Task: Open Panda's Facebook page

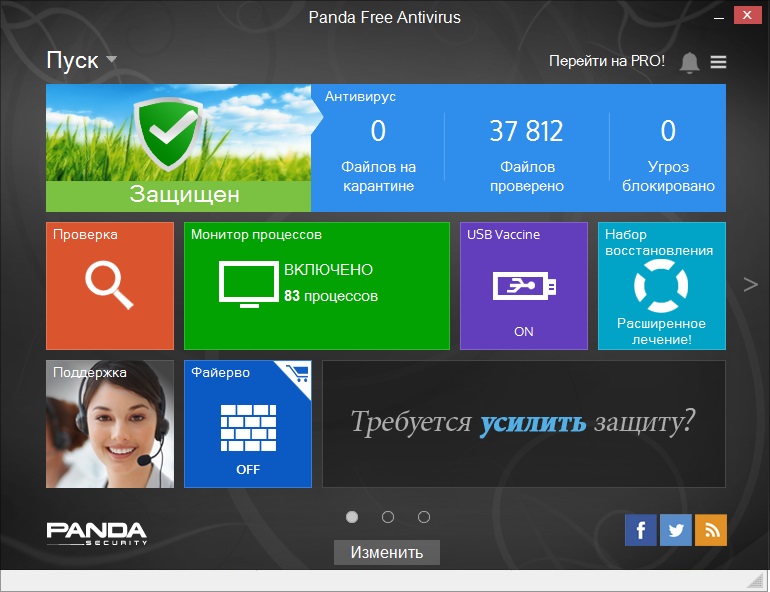Action: (640, 530)
